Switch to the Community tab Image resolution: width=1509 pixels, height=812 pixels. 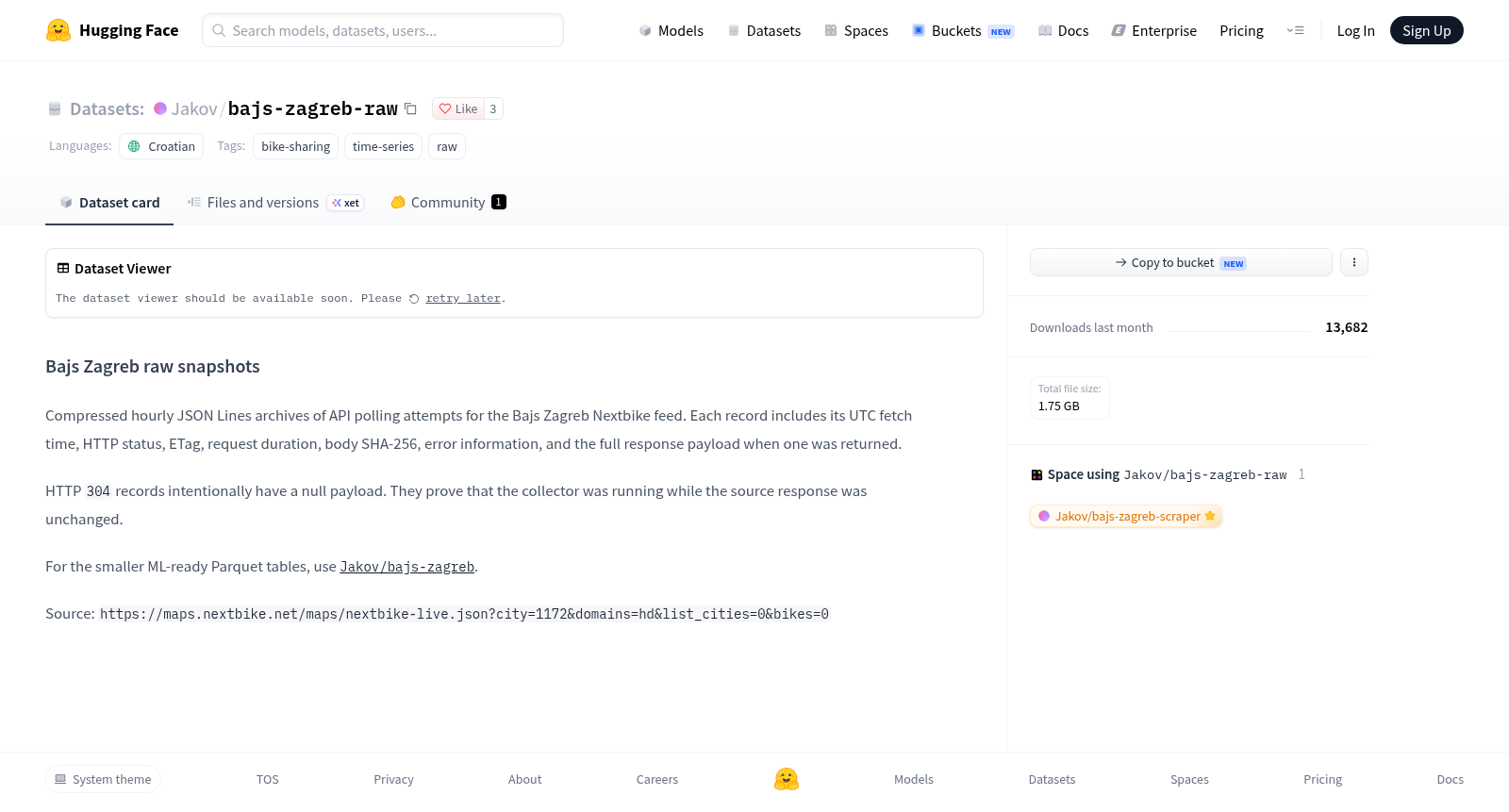pos(449,202)
